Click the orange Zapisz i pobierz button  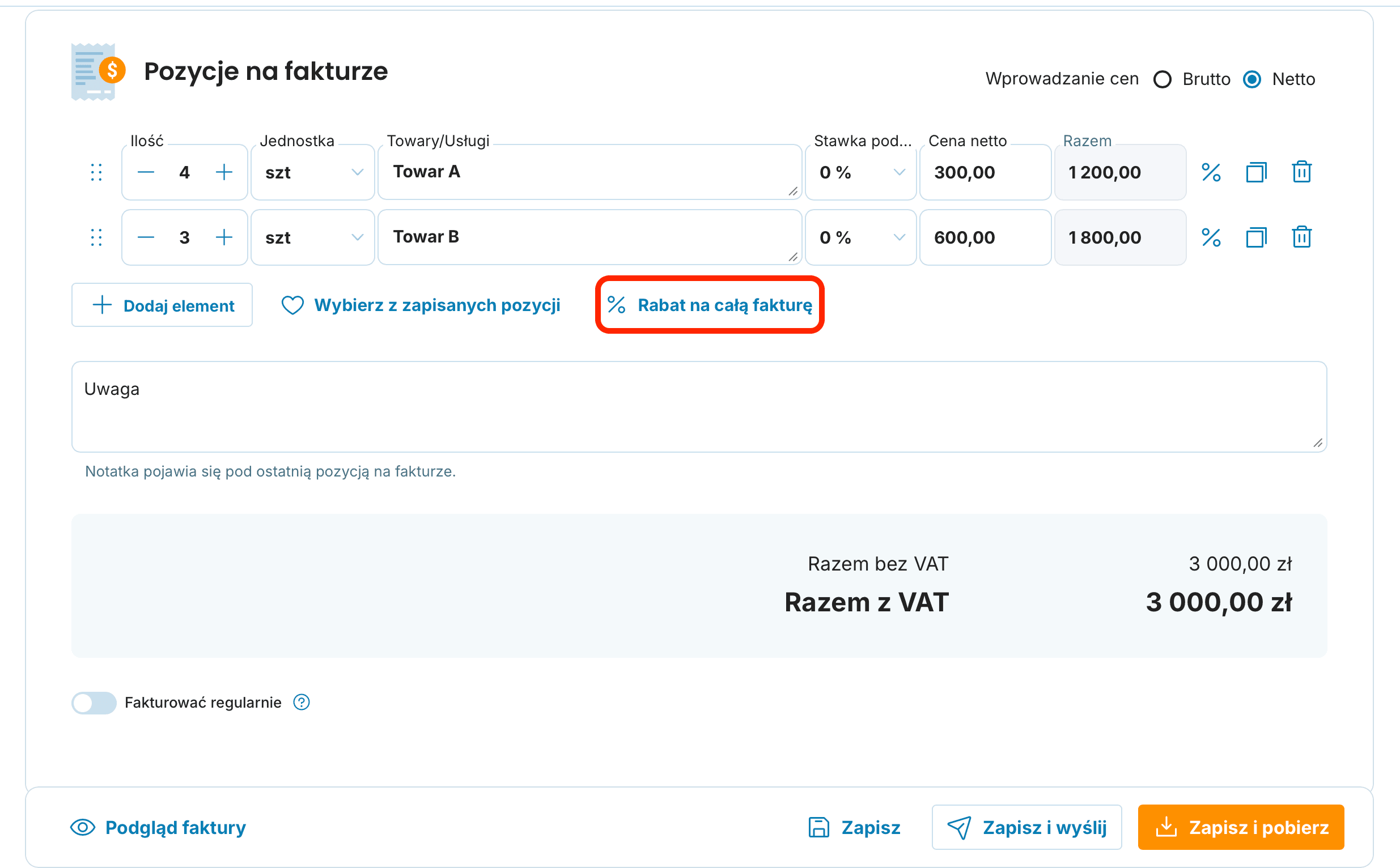(1241, 828)
